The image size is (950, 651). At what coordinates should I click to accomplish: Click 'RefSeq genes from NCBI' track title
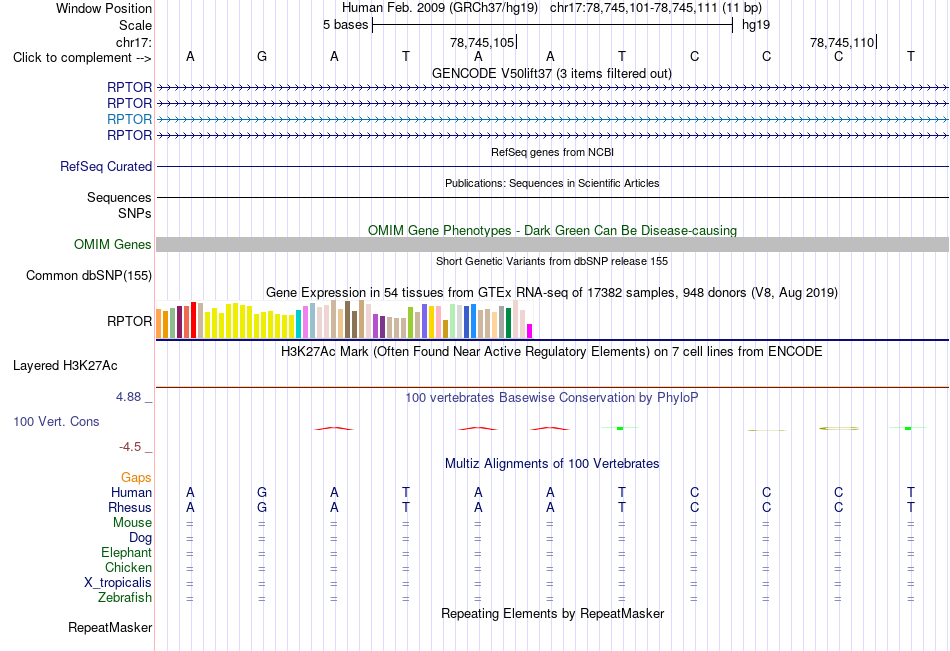[553, 152]
